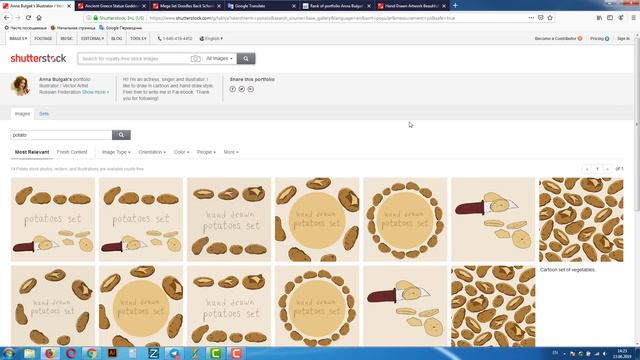Share portfolio via Facebook icon
Viewport: 640px width, 360px height.
[x=232, y=89]
